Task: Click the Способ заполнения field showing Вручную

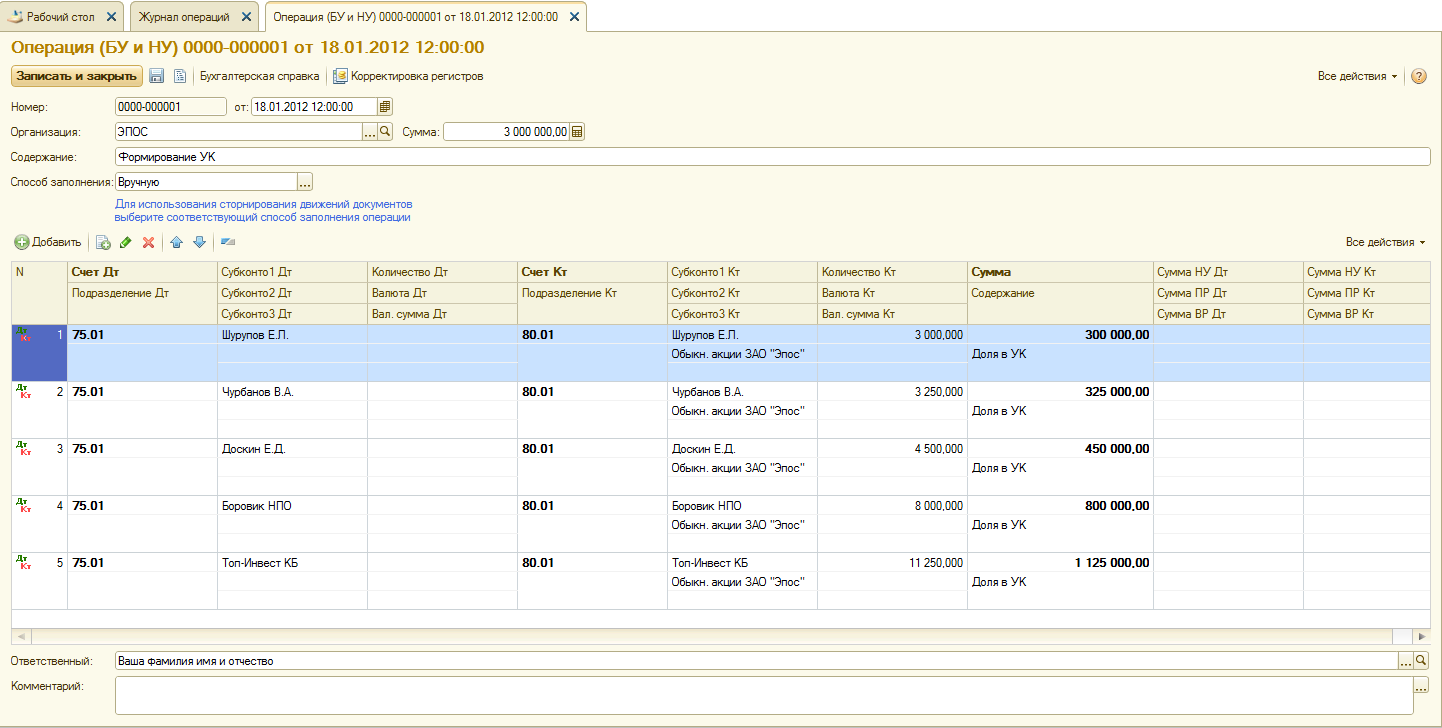Action: point(206,182)
